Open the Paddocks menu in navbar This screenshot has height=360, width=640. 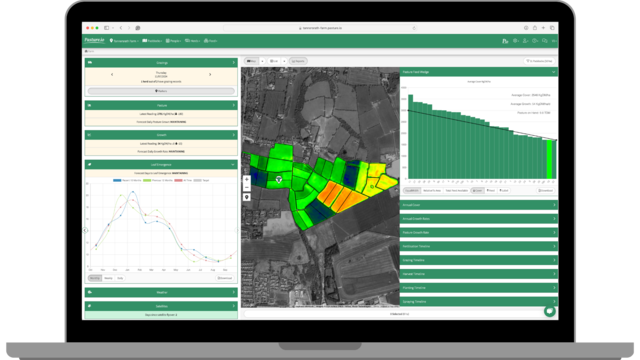point(152,41)
